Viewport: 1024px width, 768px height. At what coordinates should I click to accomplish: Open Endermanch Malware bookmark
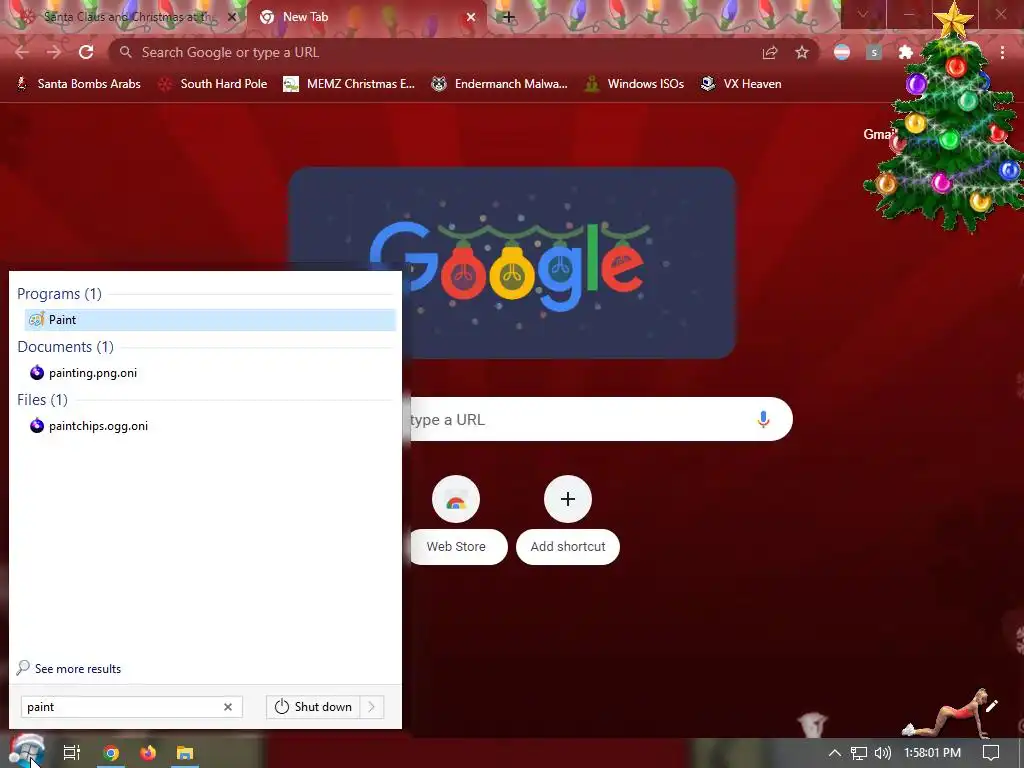coord(499,84)
